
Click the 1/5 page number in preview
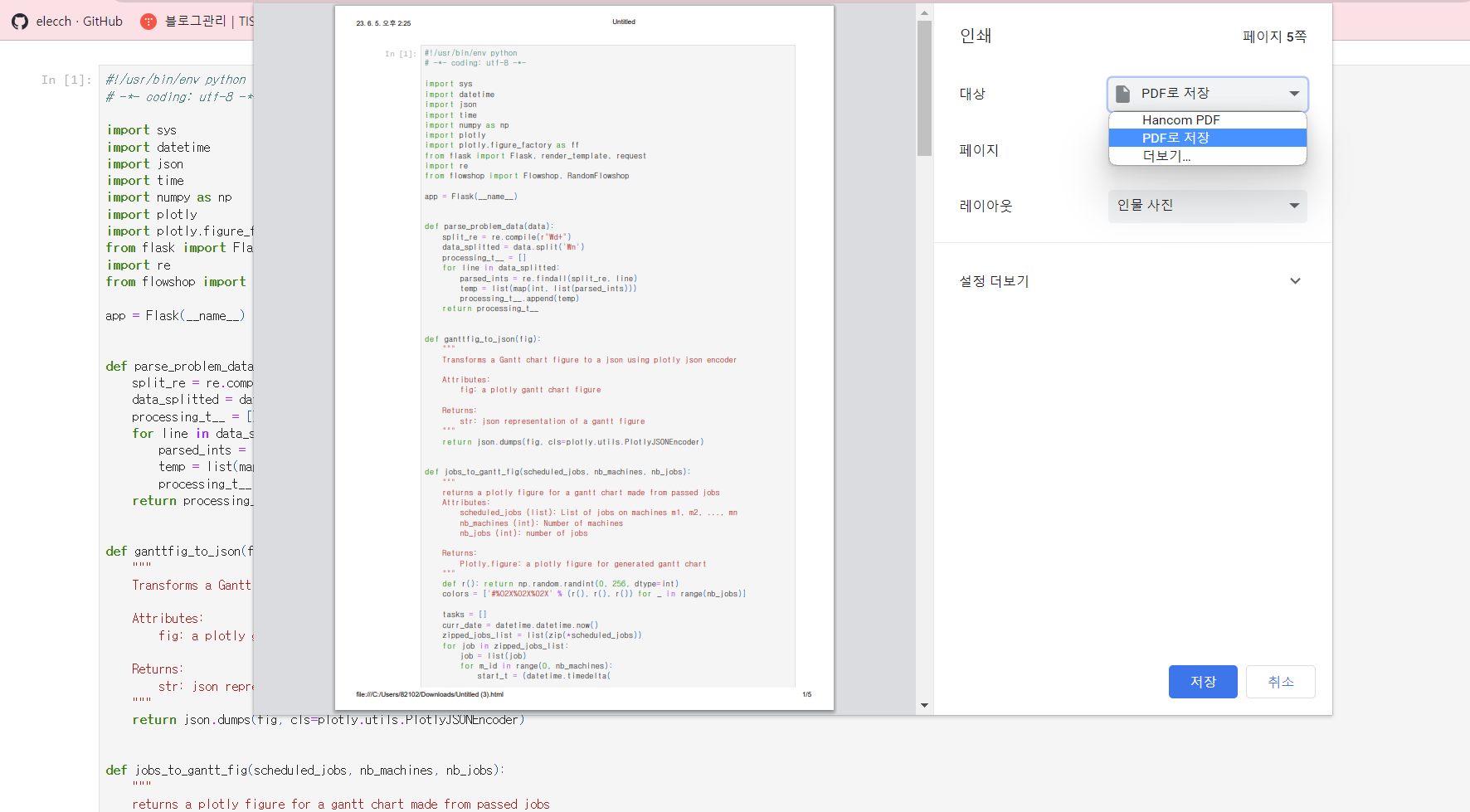[807, 694]
